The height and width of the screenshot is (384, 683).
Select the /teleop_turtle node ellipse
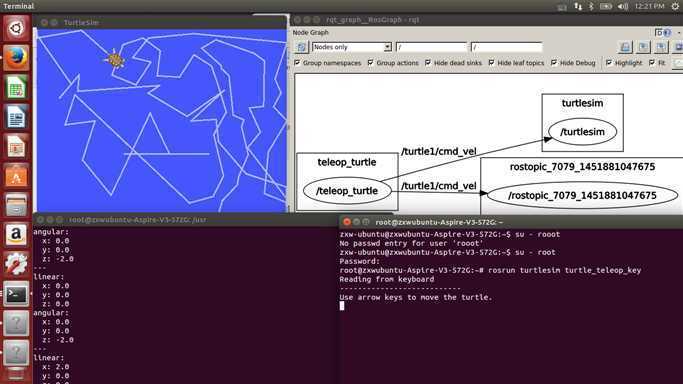tap(347, 191)
